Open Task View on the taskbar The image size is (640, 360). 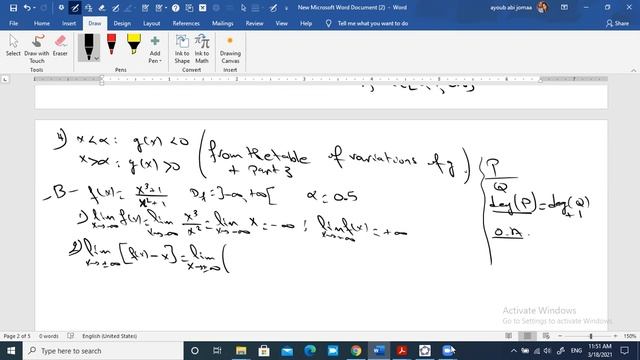click(217, 351)
